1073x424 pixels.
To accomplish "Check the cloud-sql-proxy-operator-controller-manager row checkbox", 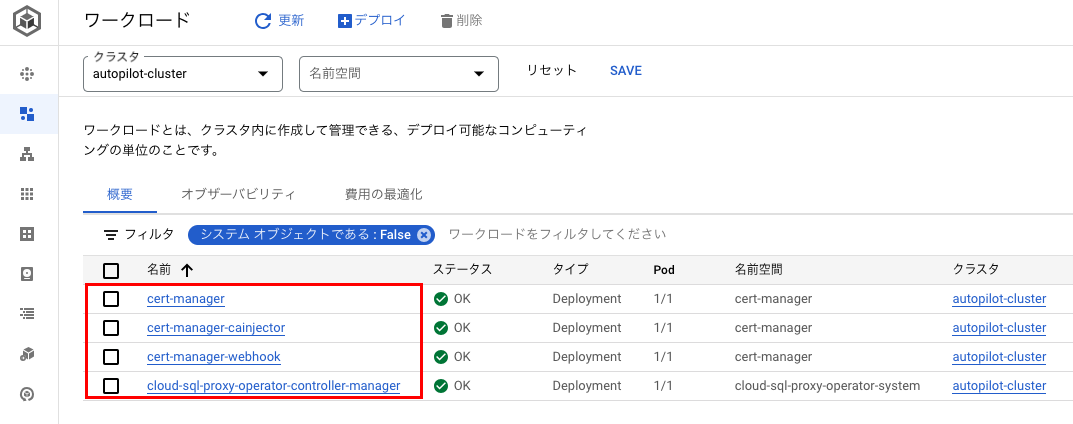I will tap(111, 386).
